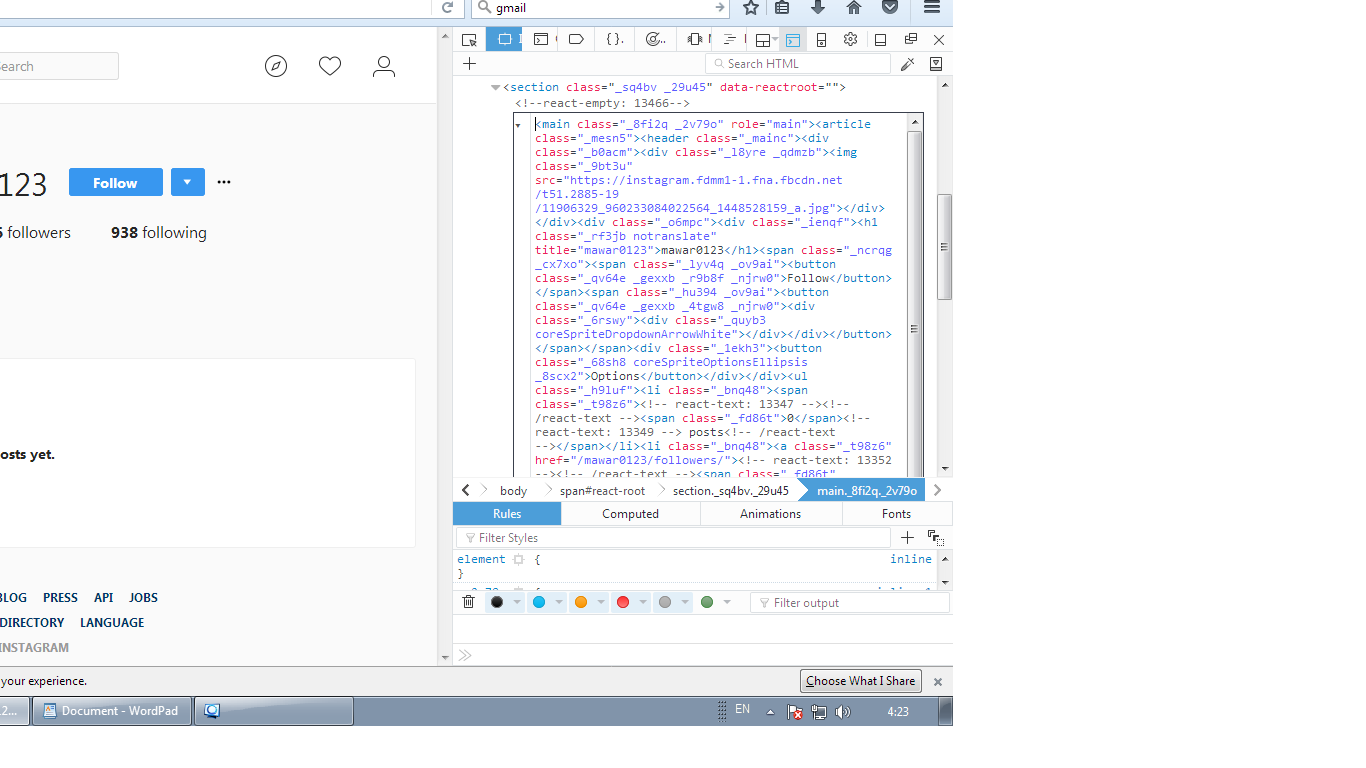The image size is (1366, 768).
Task: Open the Pocket icon in toolbar
Action: click(x=890, y=8)
